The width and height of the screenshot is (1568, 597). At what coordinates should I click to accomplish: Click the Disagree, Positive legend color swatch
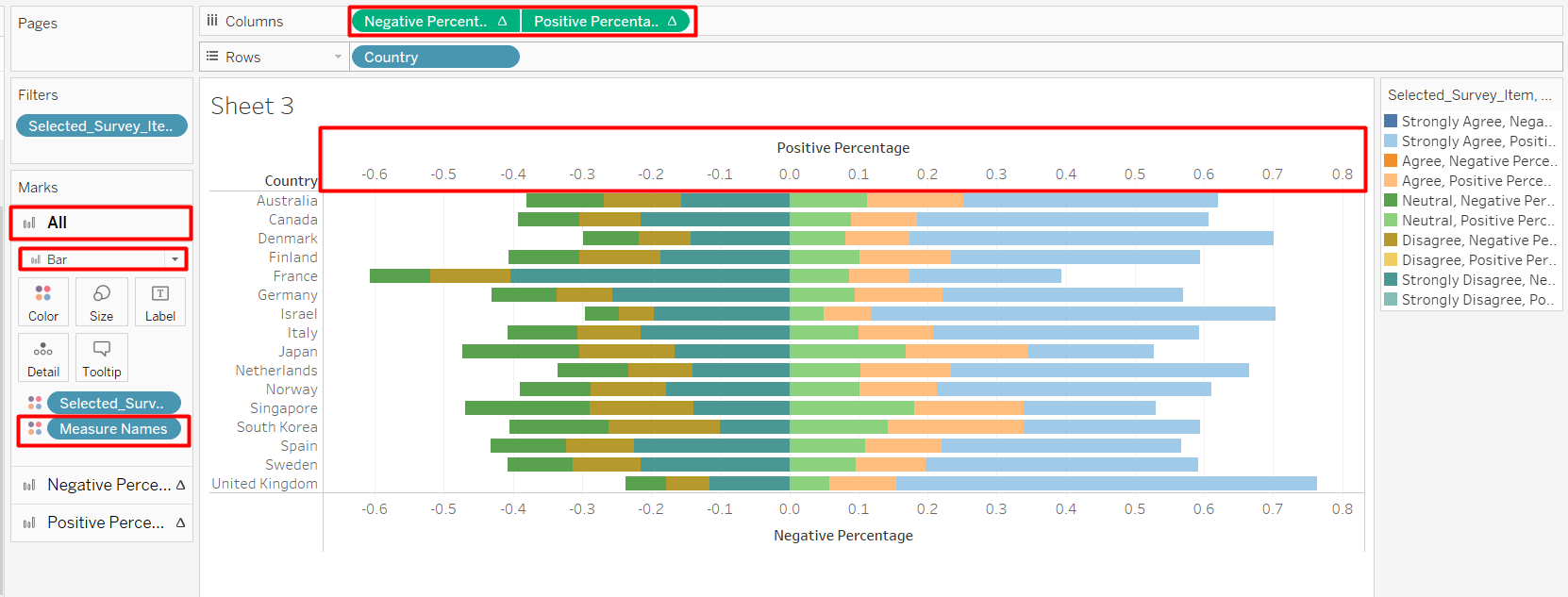pyautogui.click(x=1391, y=259)
